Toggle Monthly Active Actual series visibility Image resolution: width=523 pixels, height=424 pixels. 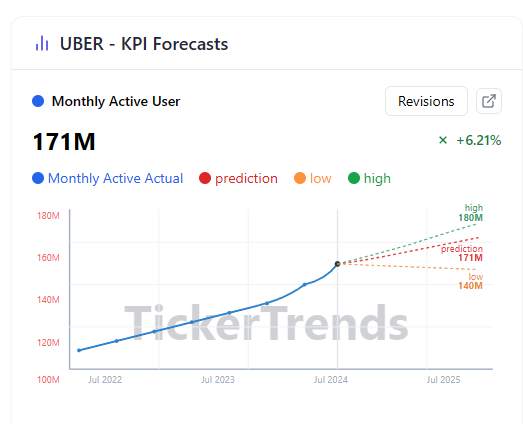tap(108, 178)
